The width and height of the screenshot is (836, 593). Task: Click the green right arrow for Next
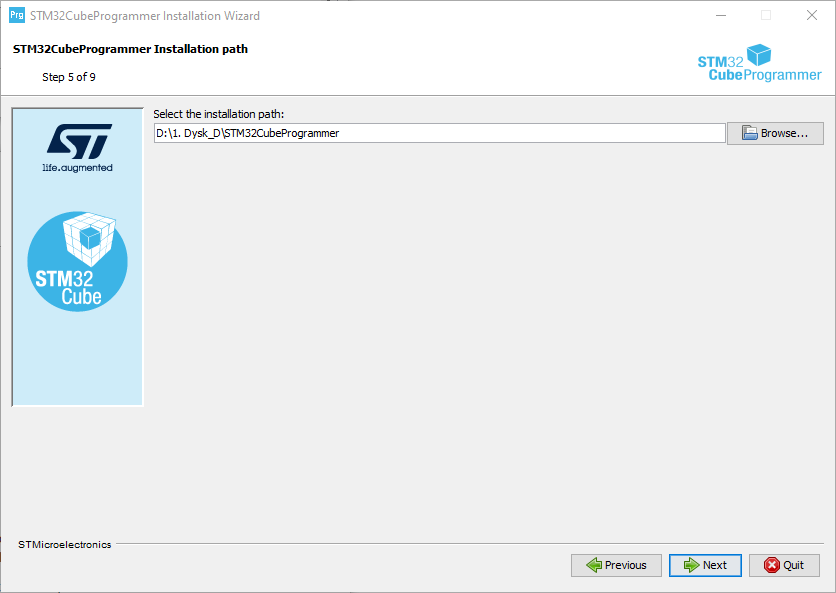pos(690,565)
